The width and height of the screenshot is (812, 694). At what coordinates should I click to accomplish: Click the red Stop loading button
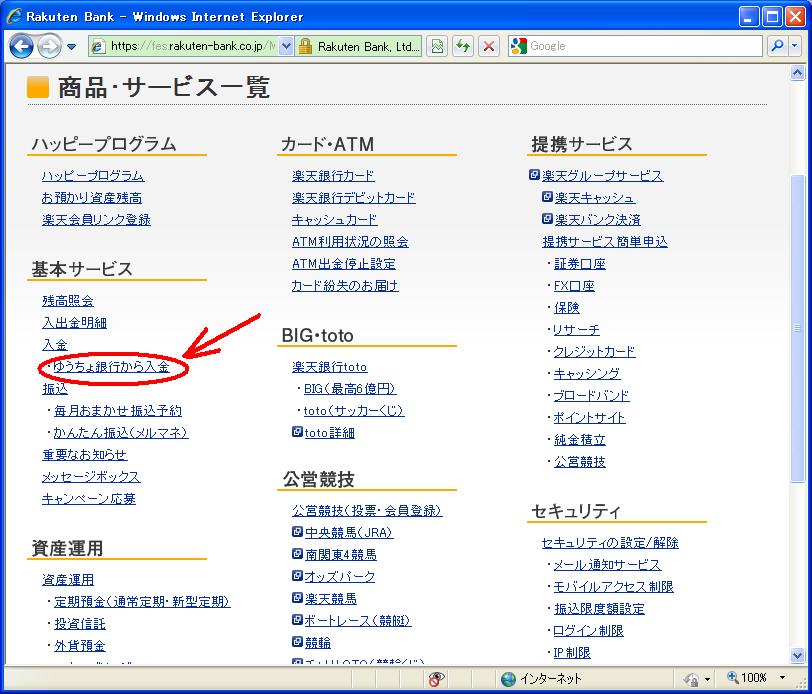(488, 46)
